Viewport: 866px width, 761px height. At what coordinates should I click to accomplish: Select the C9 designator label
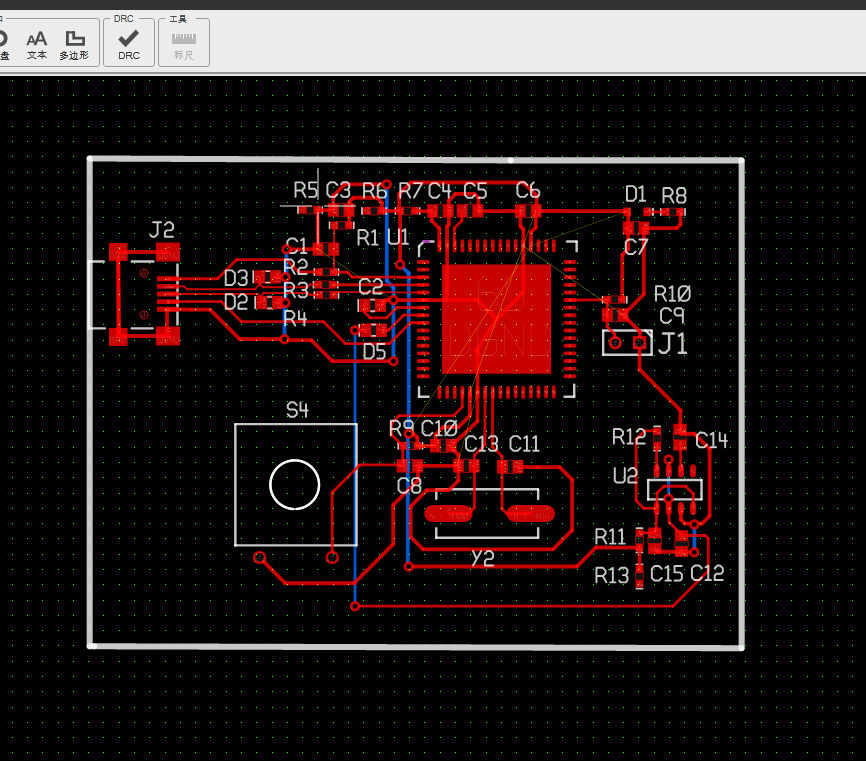[672, 316]
